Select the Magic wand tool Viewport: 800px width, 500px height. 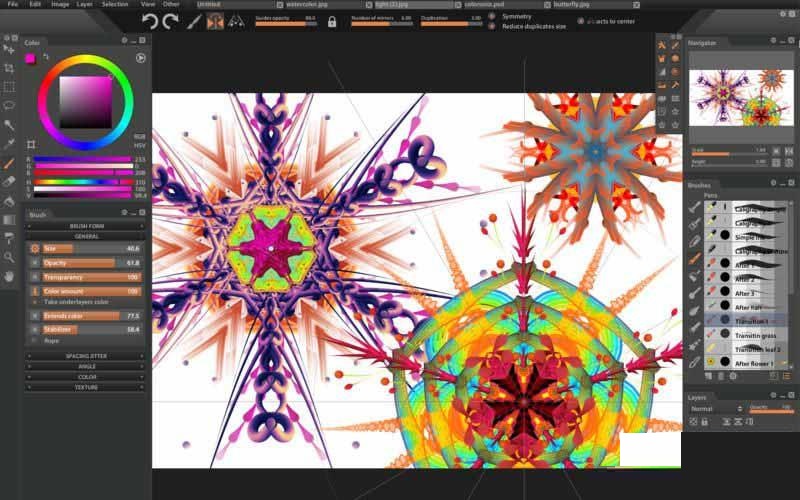(x=9, y=124)
